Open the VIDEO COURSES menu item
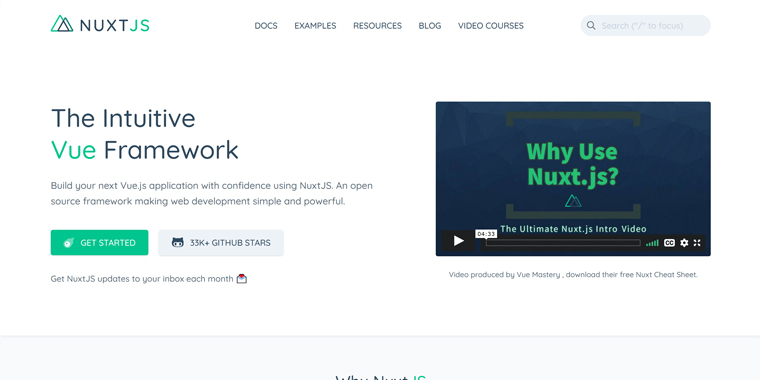The height and width of the screenshot is (380, 760). pos(491,26)
